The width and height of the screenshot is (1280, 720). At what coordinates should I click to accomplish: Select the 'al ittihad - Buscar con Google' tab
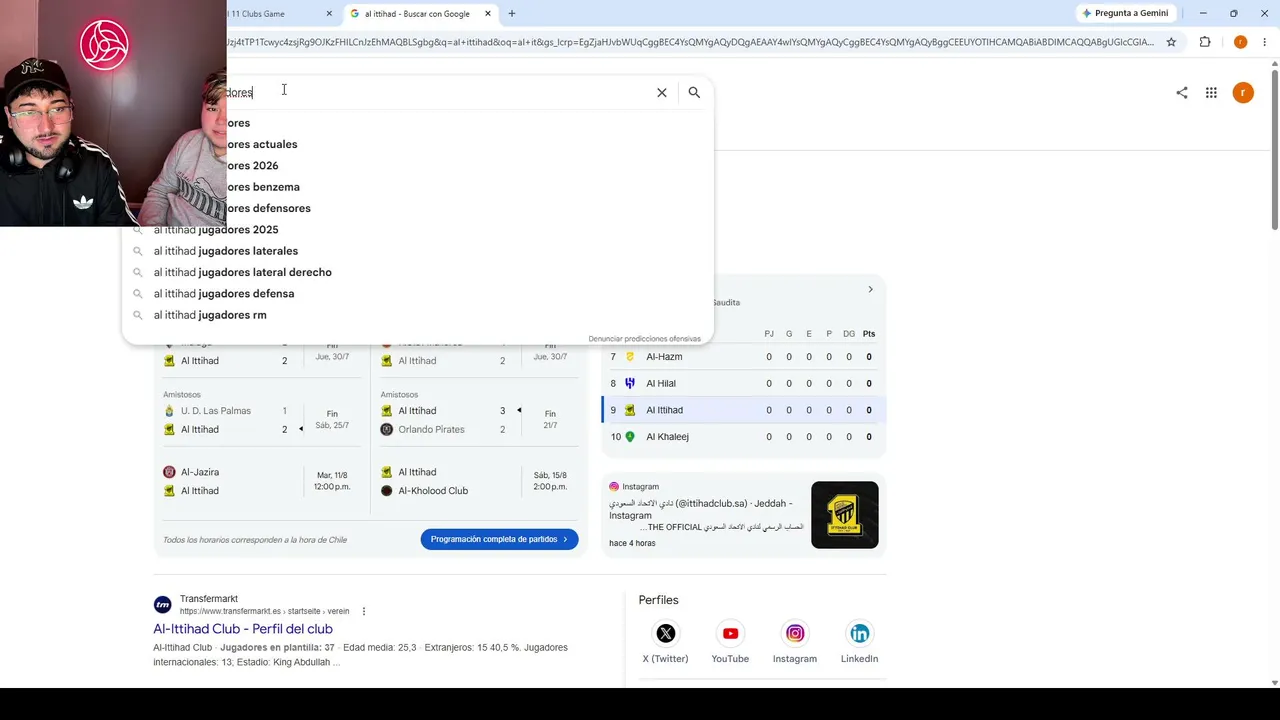click(x=421, y=14)
